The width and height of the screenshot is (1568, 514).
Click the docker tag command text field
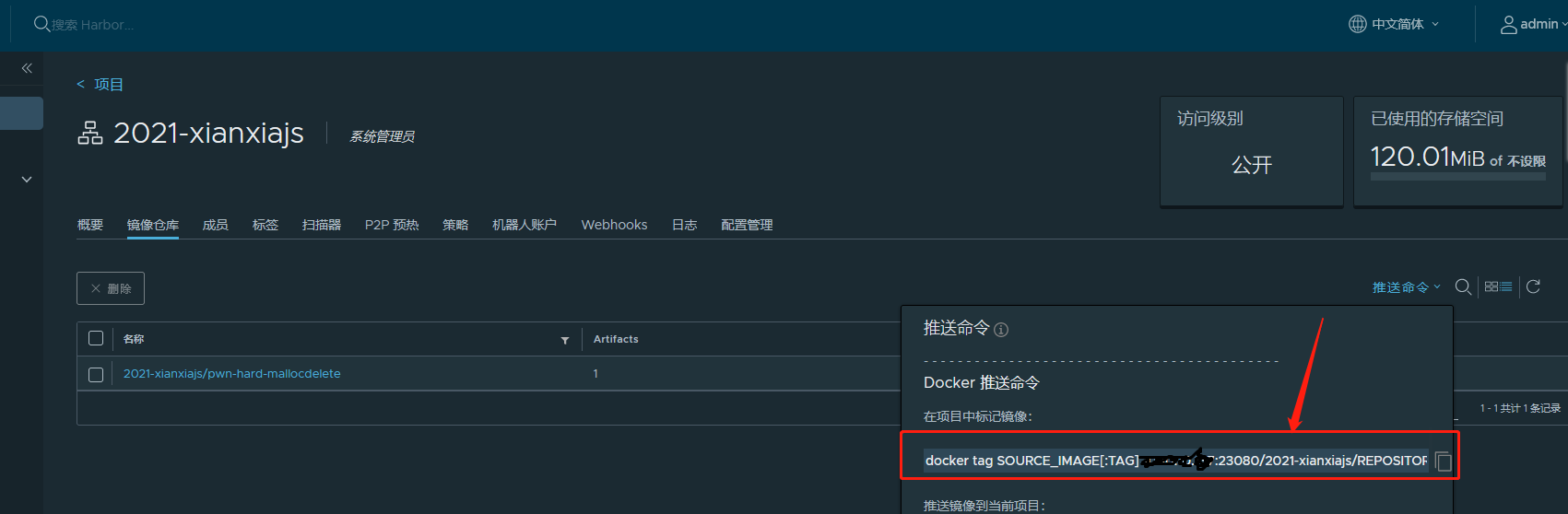pos(1176,461)
